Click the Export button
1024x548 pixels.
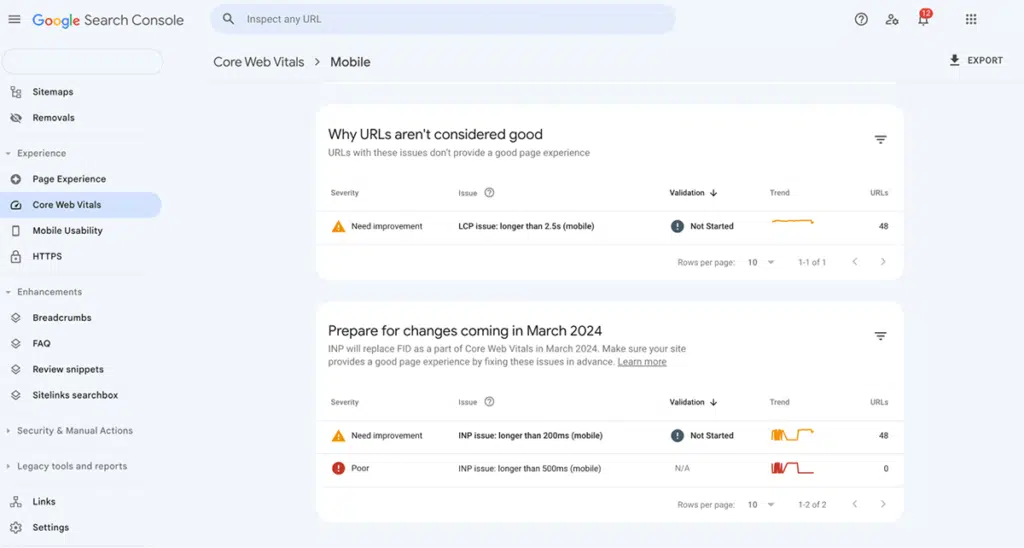[x=975, y=61]
